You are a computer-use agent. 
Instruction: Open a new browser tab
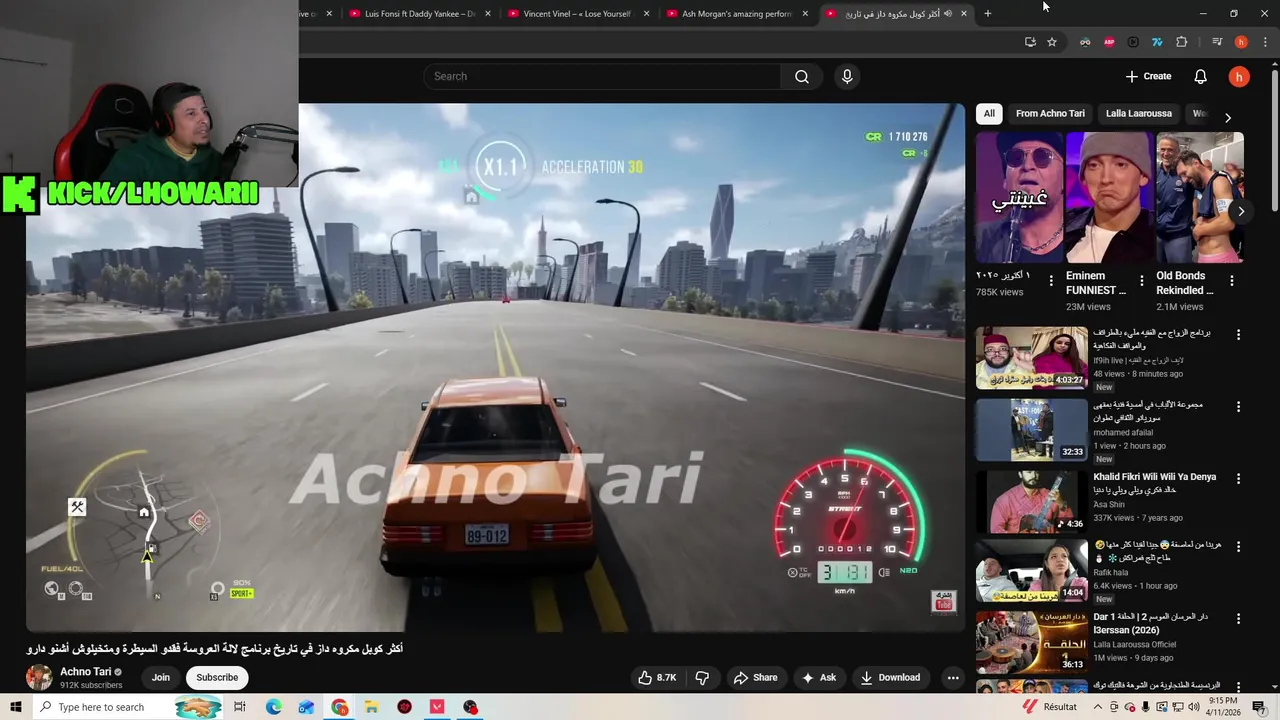(x=987, y=13)
